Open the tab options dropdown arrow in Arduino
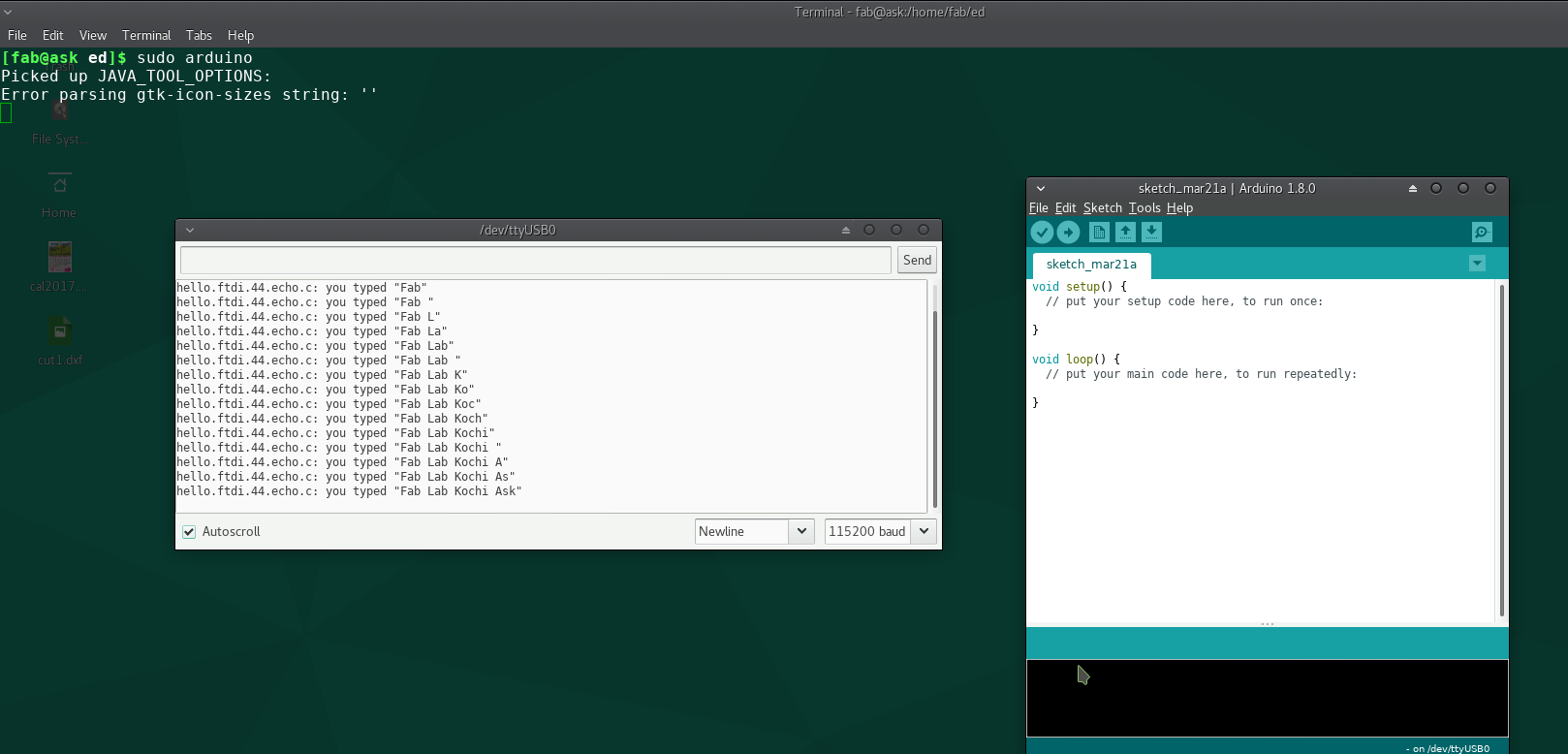Image resolution: width=1568 pixels, height=754 pixels. (x=1477, y=264)
